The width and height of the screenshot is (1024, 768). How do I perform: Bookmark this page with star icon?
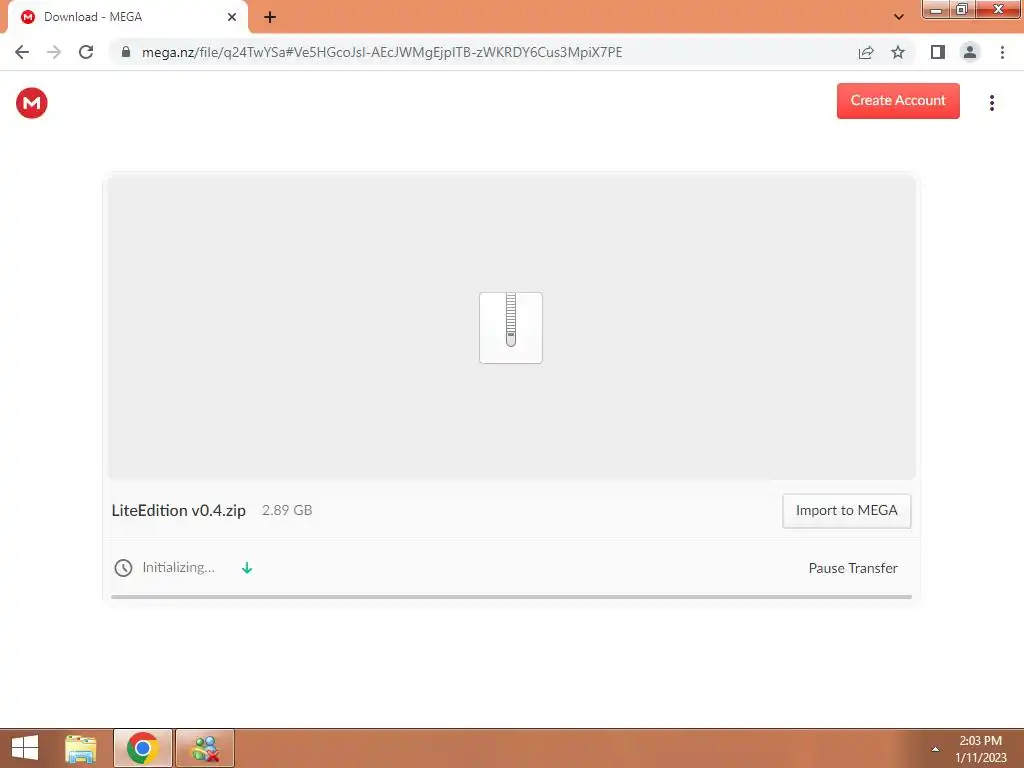[x=898, y=52]
